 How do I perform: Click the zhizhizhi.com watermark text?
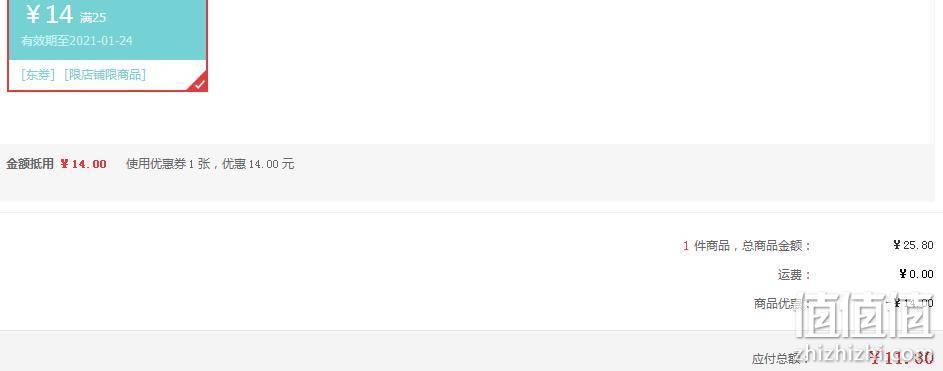click(864, 354)
